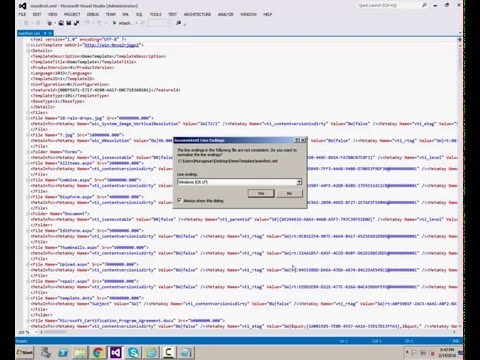Screen dimensions: 480x360
Task: Show hidden system tray icons arrow
Action: coord(407,352)
